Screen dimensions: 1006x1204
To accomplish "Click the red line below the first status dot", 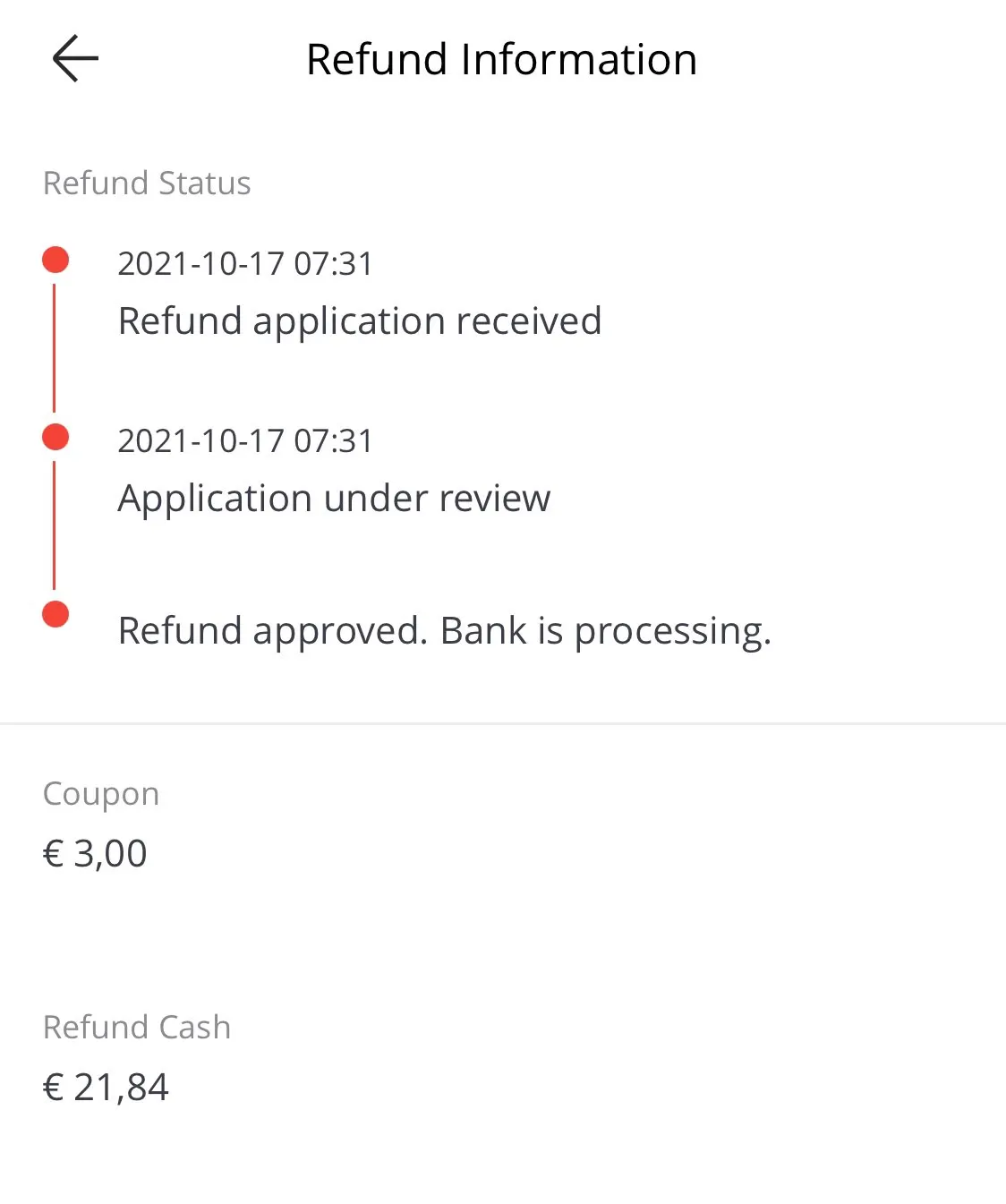I will click(x=55, y=347).
